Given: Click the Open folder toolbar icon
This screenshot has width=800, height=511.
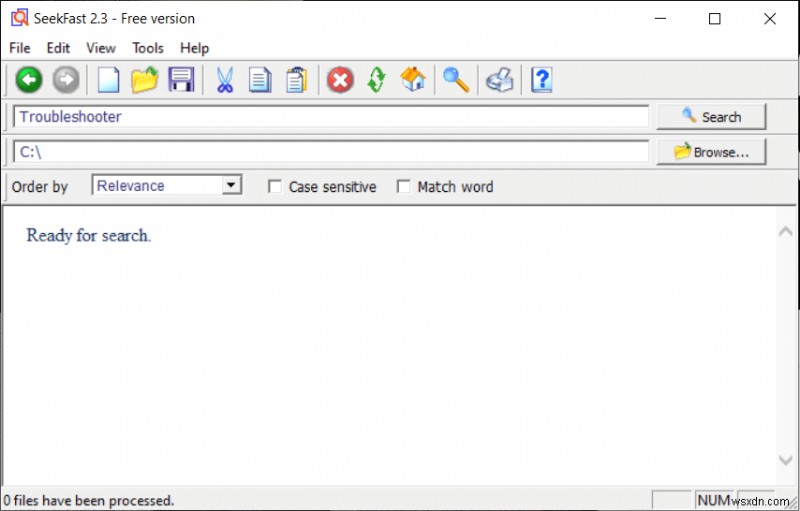Looking at the screenshot, I should tap(145, 80).
